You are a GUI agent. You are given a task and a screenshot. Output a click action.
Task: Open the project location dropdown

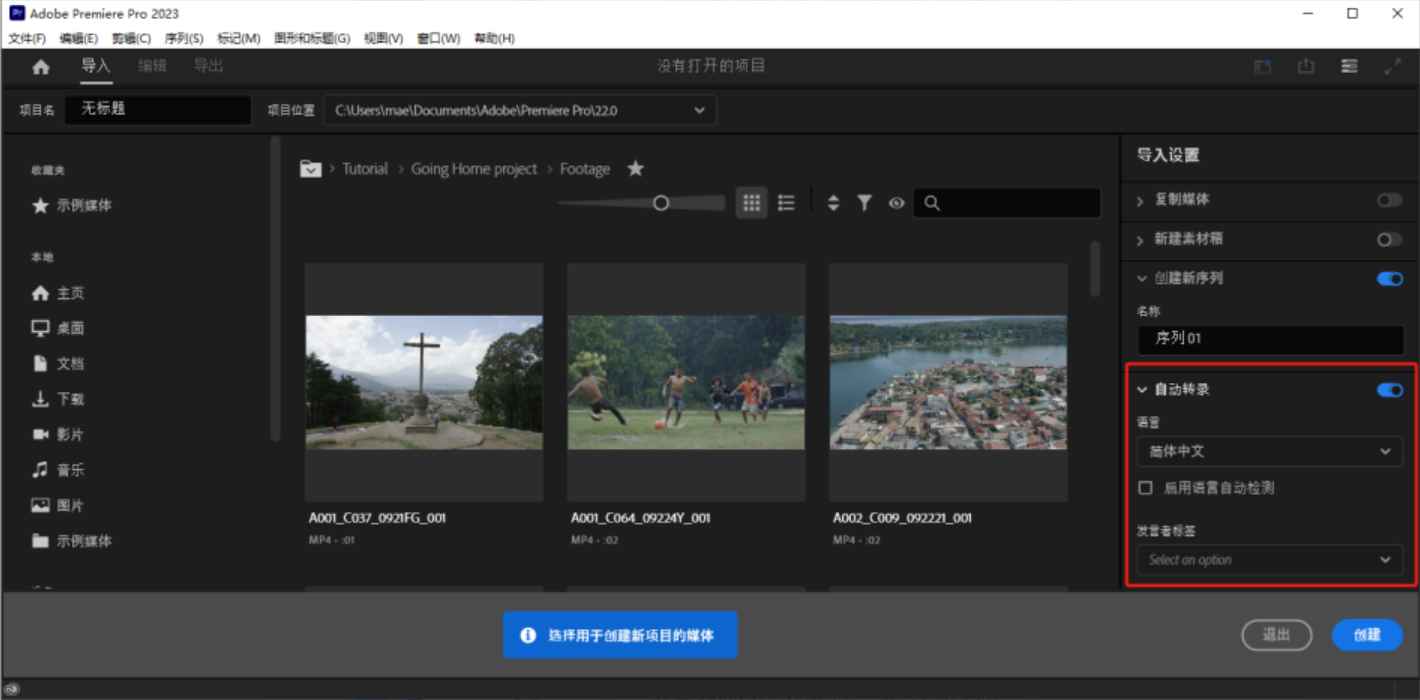tap(699, 110)
